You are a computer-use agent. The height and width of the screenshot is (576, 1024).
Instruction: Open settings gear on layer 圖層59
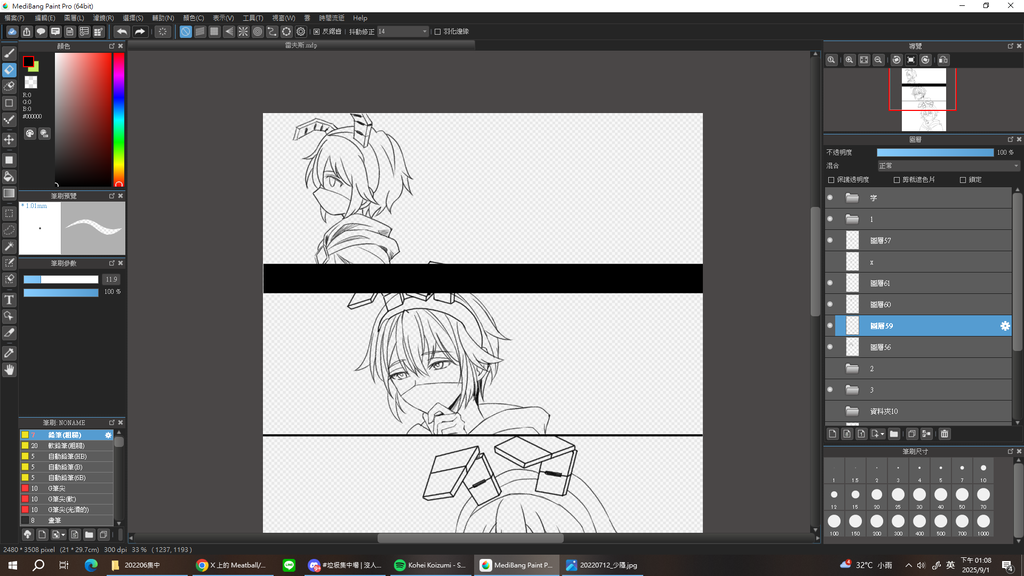pos(1005,326)
